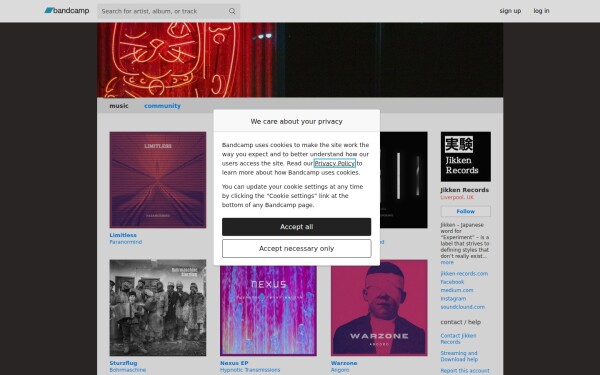
Task: Visit the jikken-records.com link
Action: coord(464,274)
